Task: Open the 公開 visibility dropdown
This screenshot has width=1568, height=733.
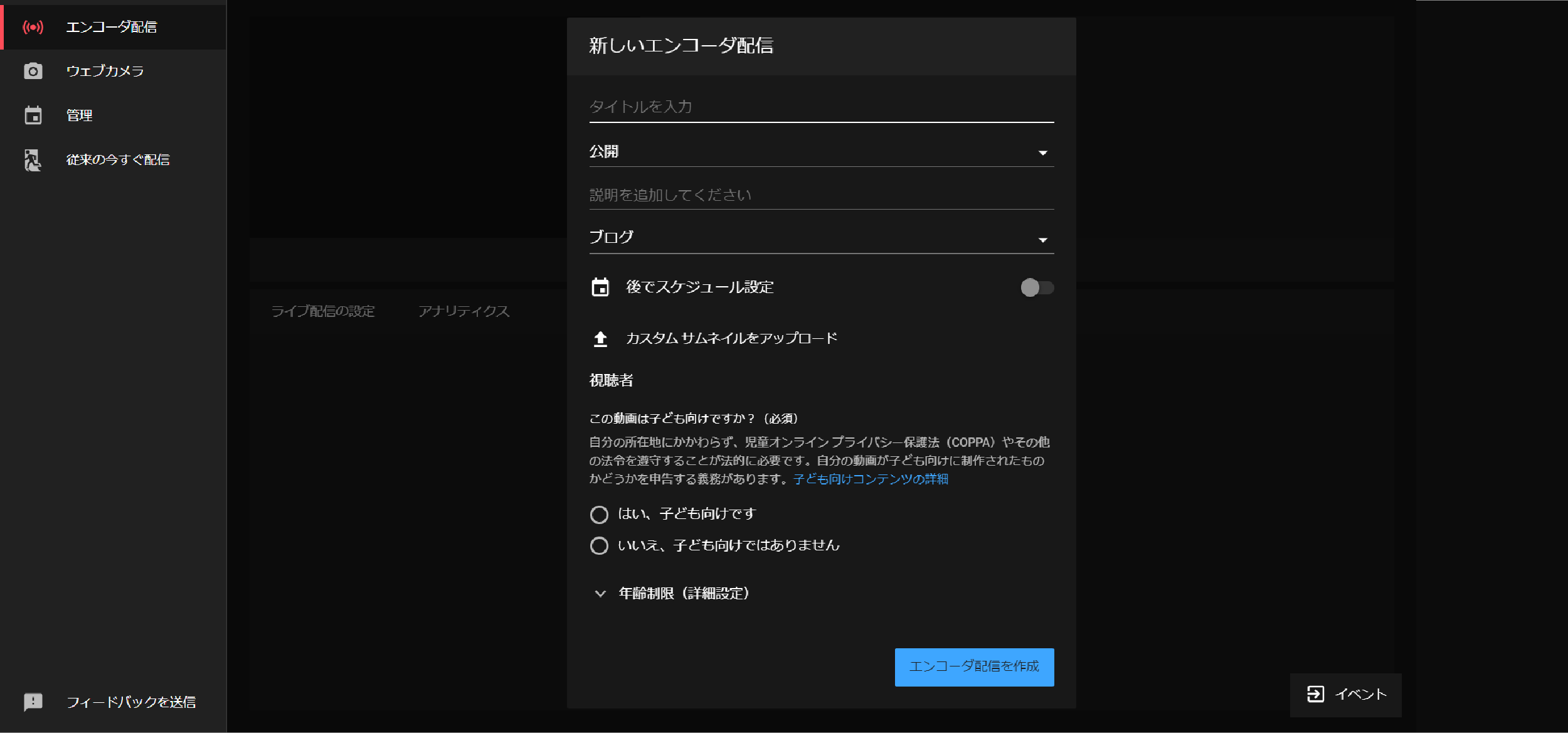Action: [x=822, y=152]
